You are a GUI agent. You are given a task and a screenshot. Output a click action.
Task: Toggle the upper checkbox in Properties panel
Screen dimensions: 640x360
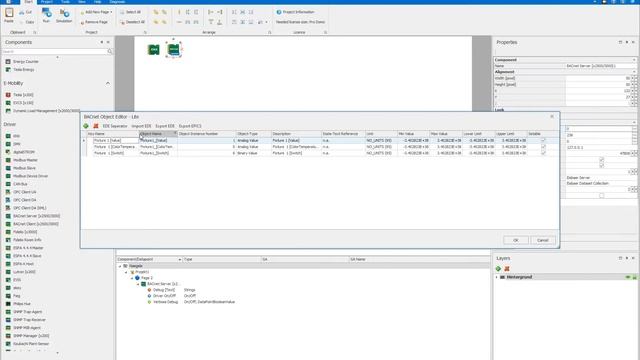pos(601,160)
